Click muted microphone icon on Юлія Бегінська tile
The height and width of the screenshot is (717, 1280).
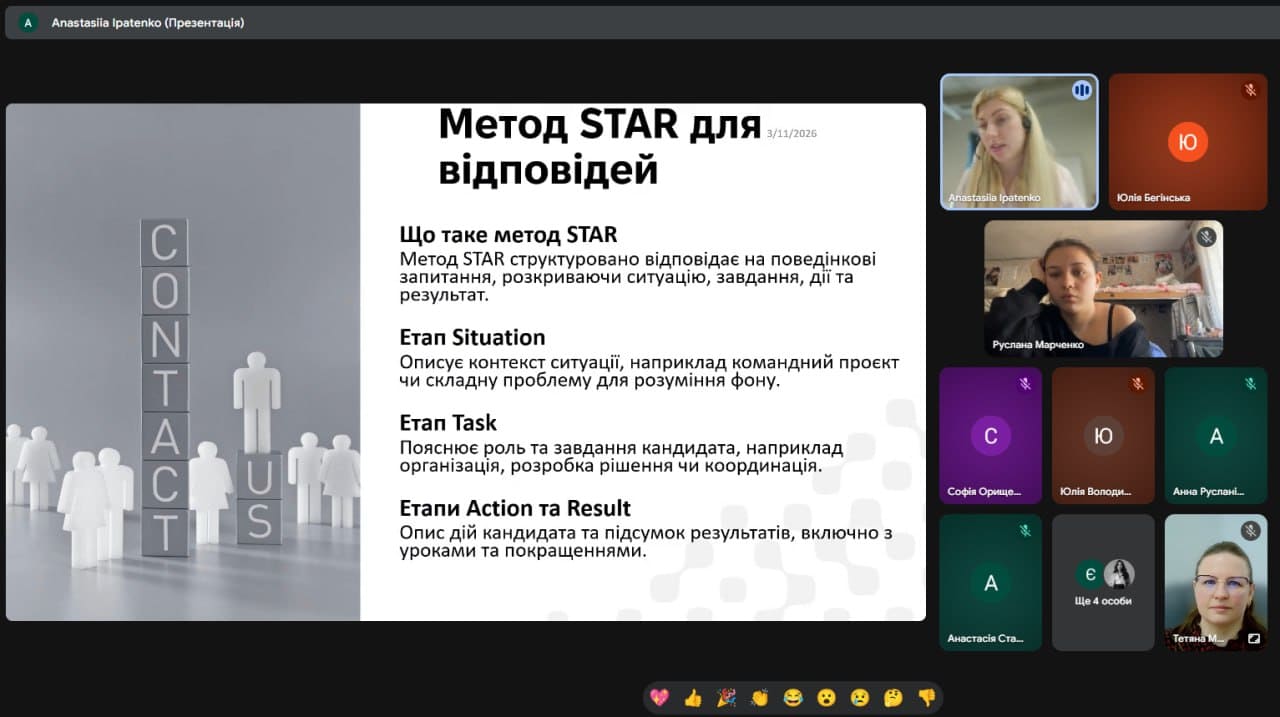[x=1250, y=91]
